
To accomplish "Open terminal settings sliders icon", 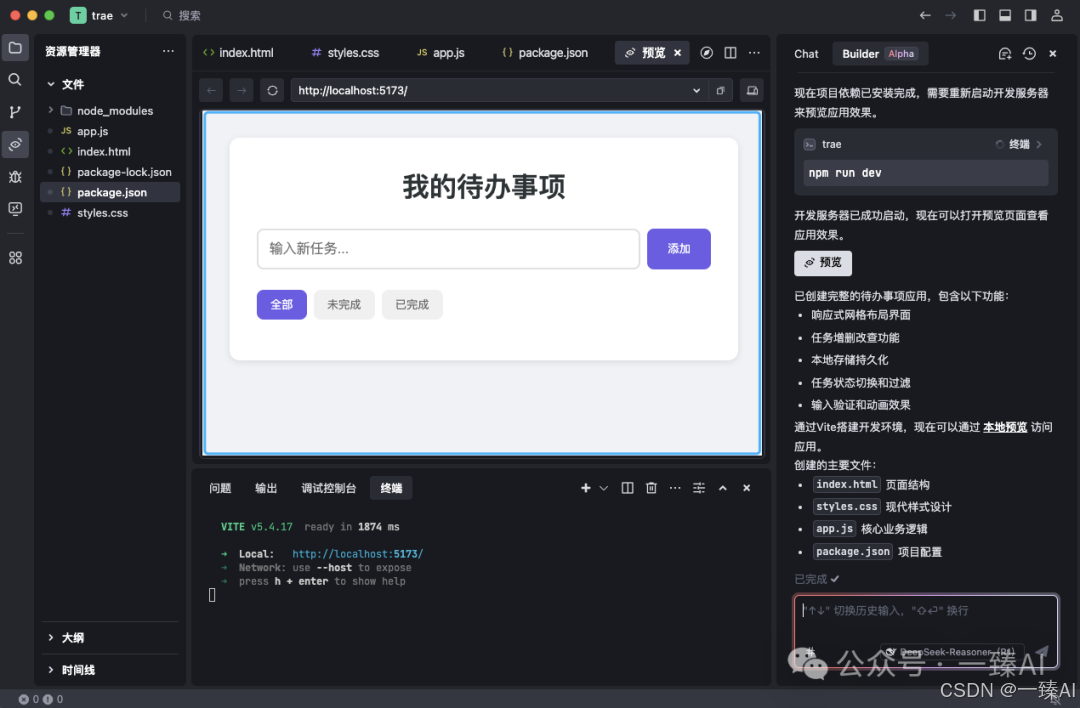I will [699, 488].
